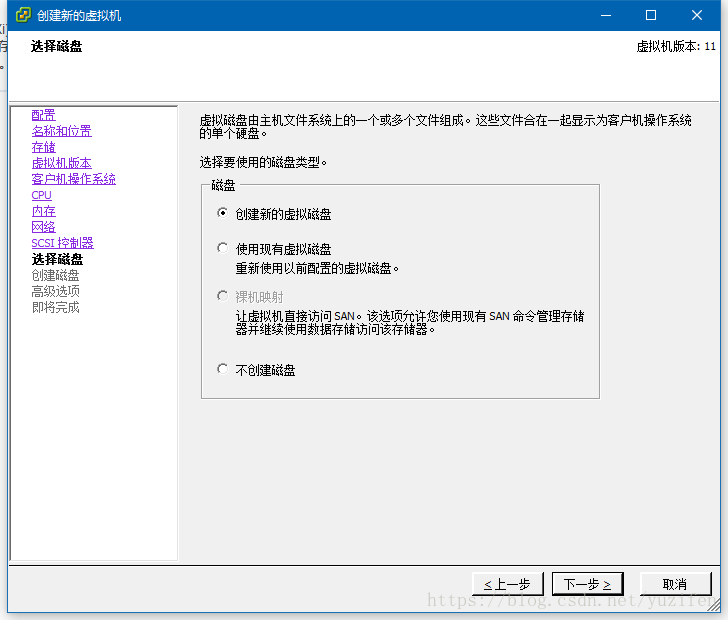Click the 即将完成 step label
This screenshot has width=728, height=620.
[x=55, y=307]
